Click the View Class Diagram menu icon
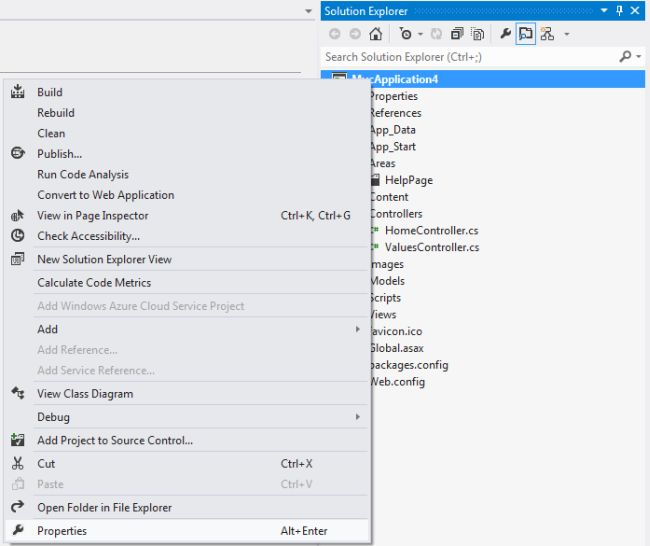This screenshot has height=546, width=650. [17, 393]
